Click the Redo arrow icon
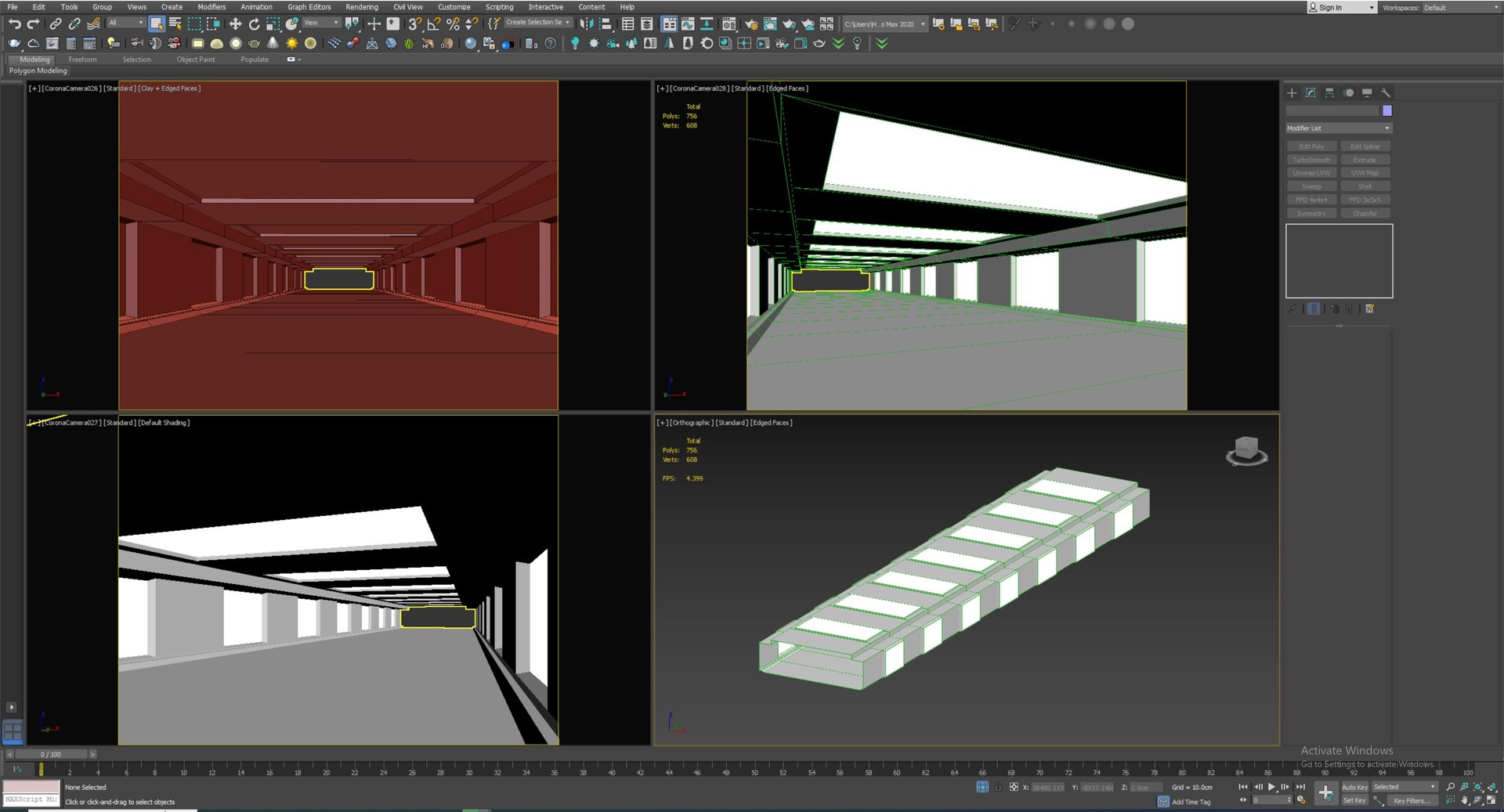Image resolution: width=1504 pixels, height=812 pixels. click(33, 24)
